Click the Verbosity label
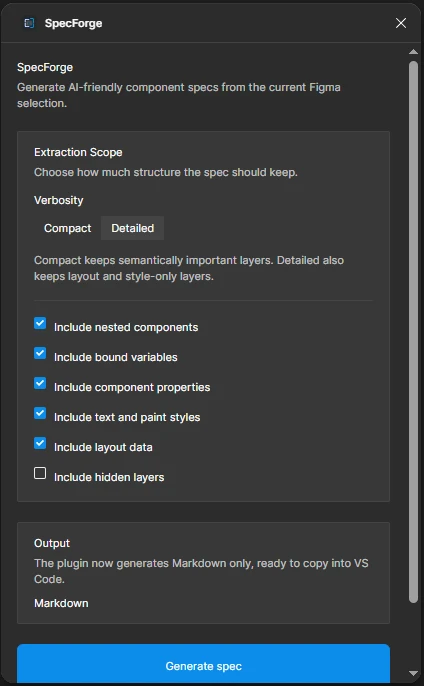 [59, 200]
